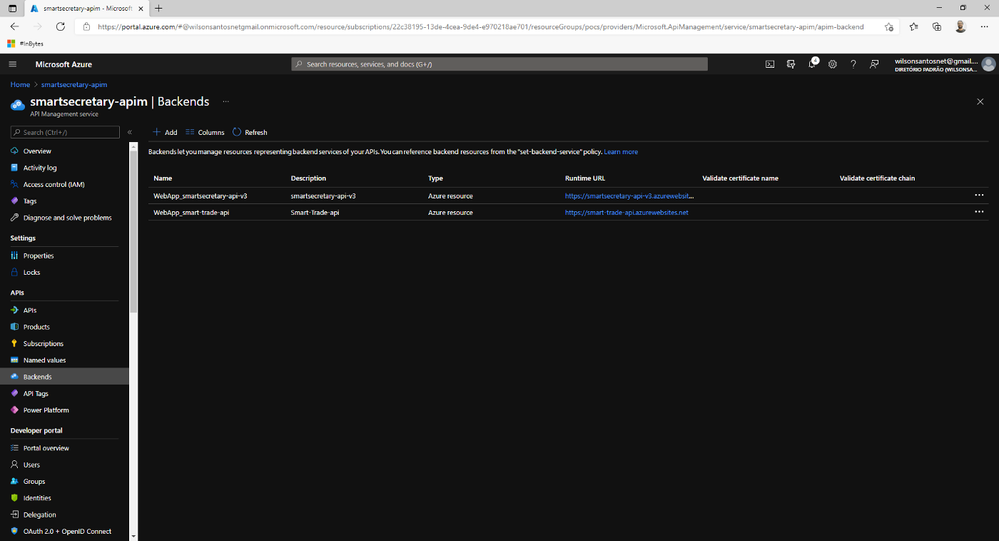Image resolution: width=999 pixels, height=541 pixels.
Task: Click the Runtime URL column header
Action: (x=585, y=178)
